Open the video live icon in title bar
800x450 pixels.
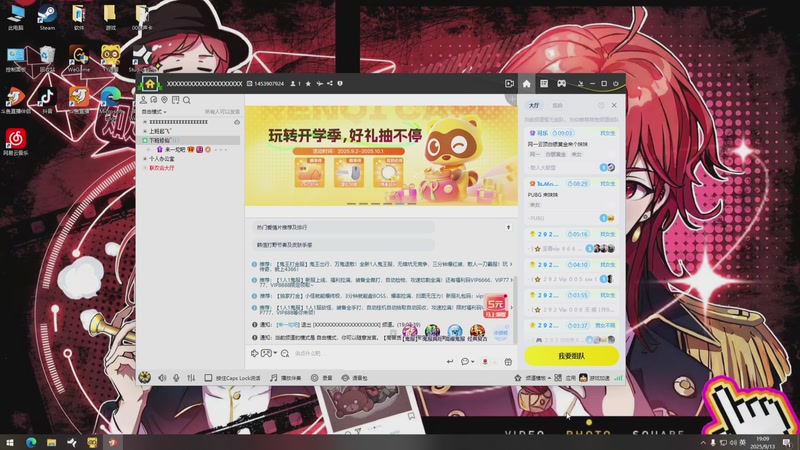(x=509, y=83)
